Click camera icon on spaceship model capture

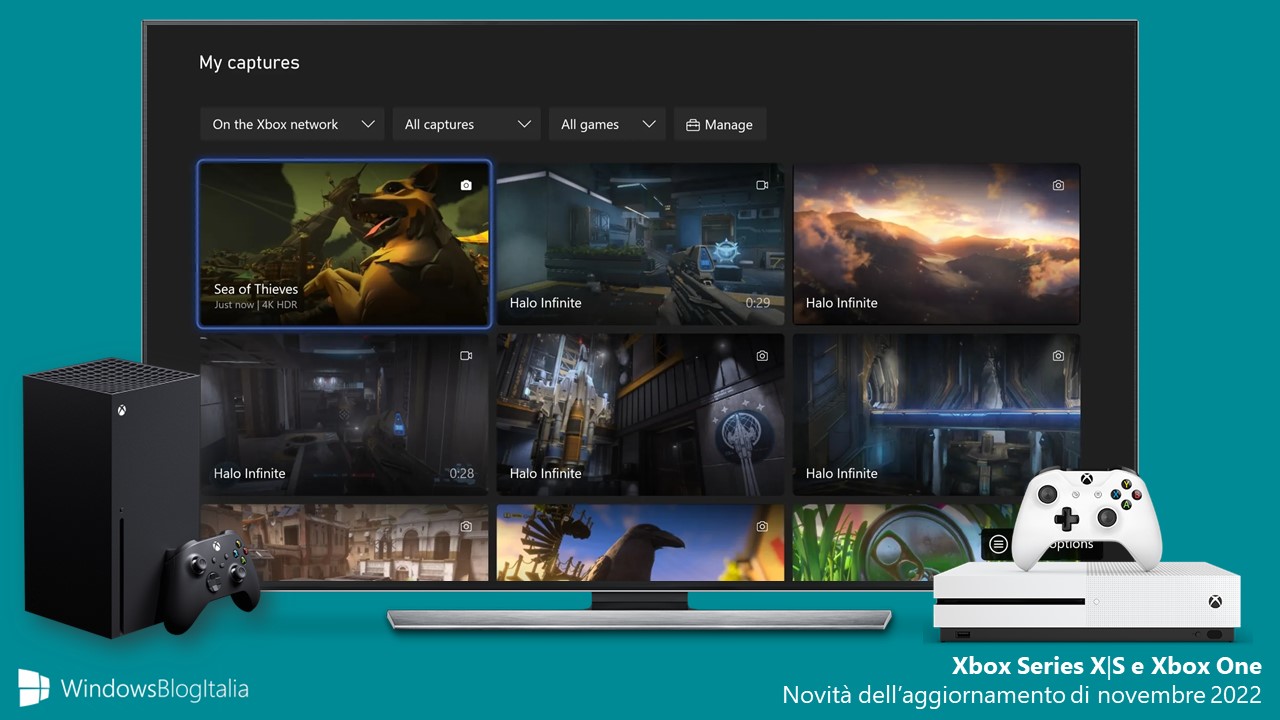[x=762, y=356]
